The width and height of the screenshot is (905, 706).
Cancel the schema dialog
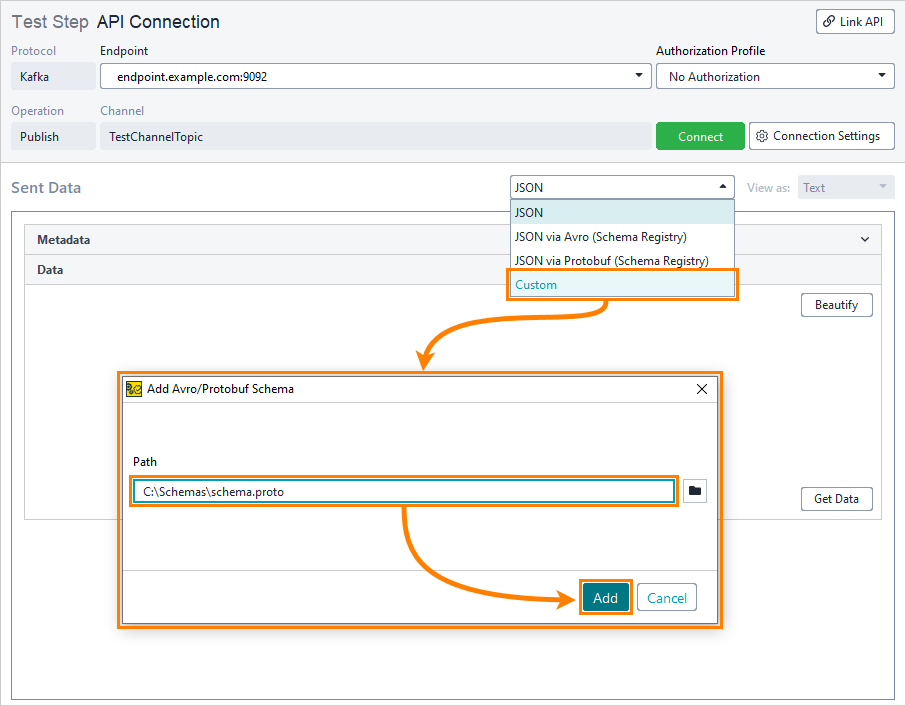pyautogui.click(x=666, y=598)
